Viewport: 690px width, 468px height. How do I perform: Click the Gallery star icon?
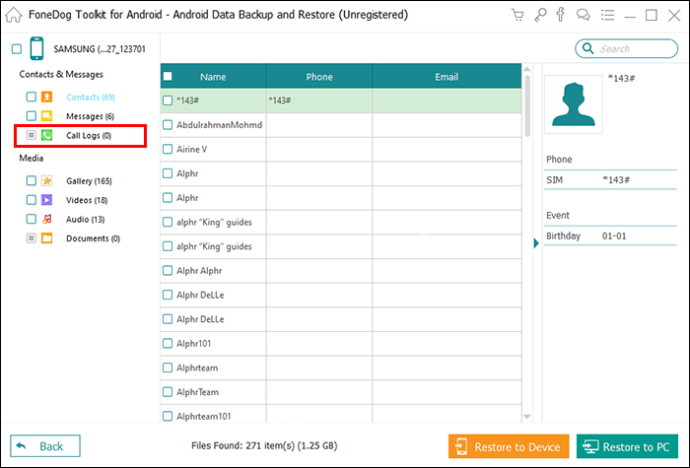(x=47, y=181)
